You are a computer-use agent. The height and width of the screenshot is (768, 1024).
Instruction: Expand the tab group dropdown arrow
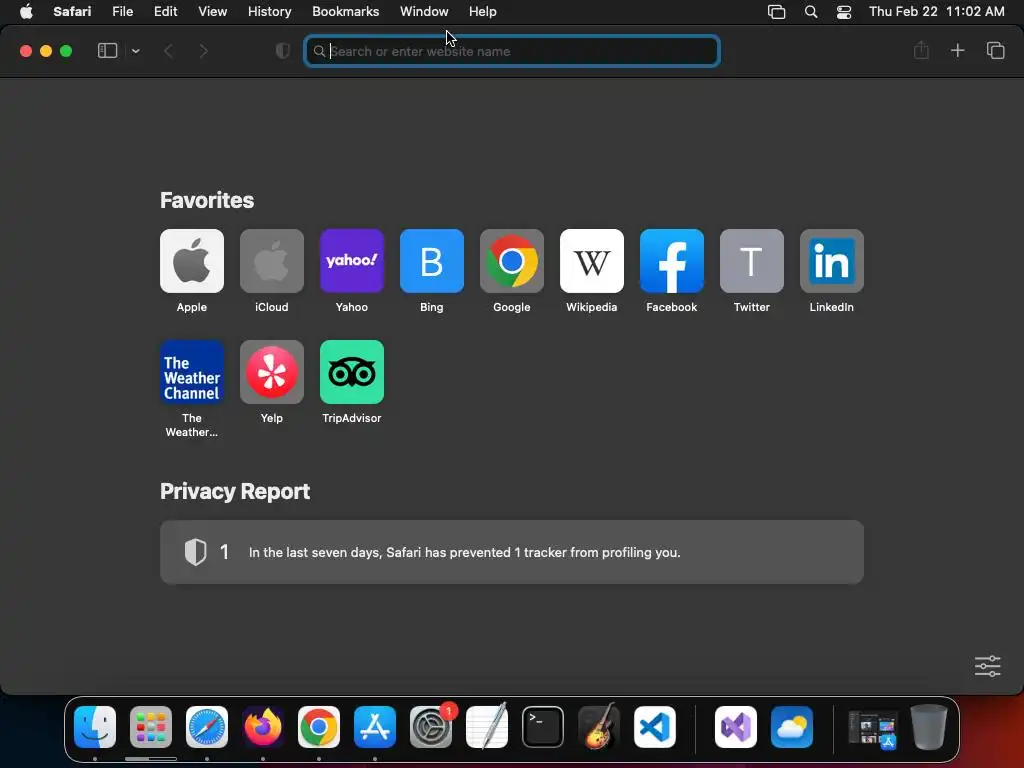click(135, 51)
